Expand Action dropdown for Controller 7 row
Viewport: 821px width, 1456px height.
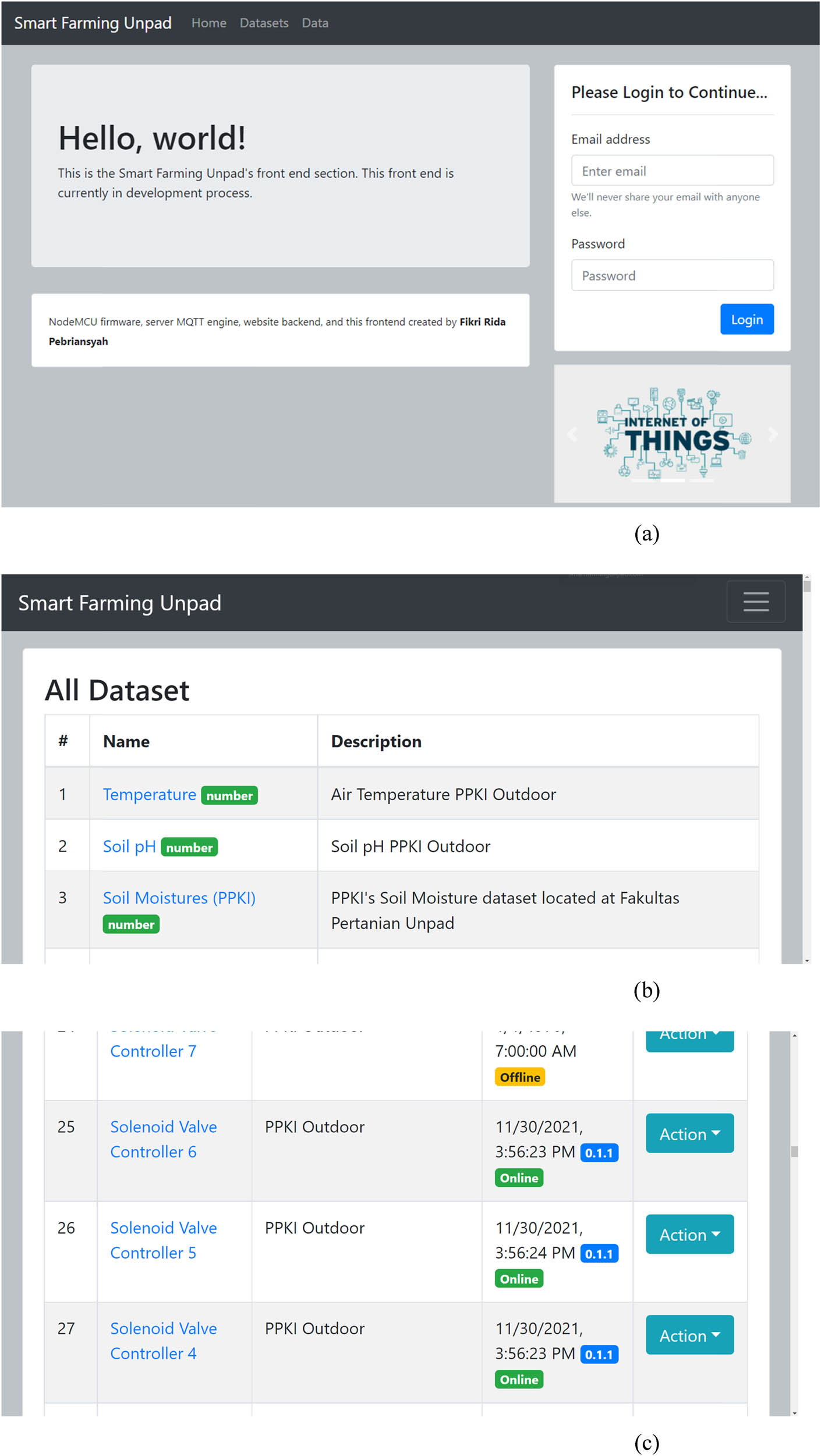click(x=689, y=1040)
